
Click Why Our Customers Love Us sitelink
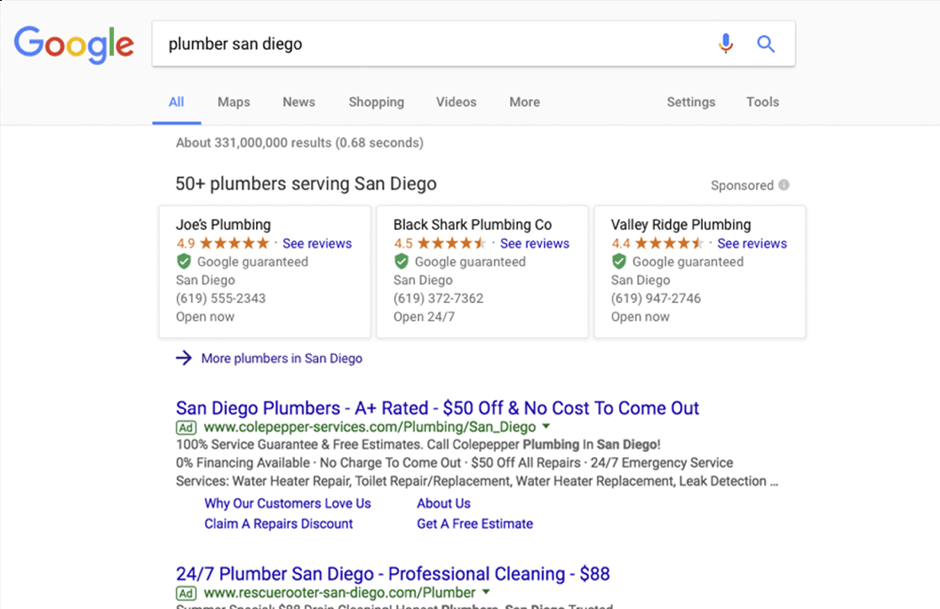point(288,504)
